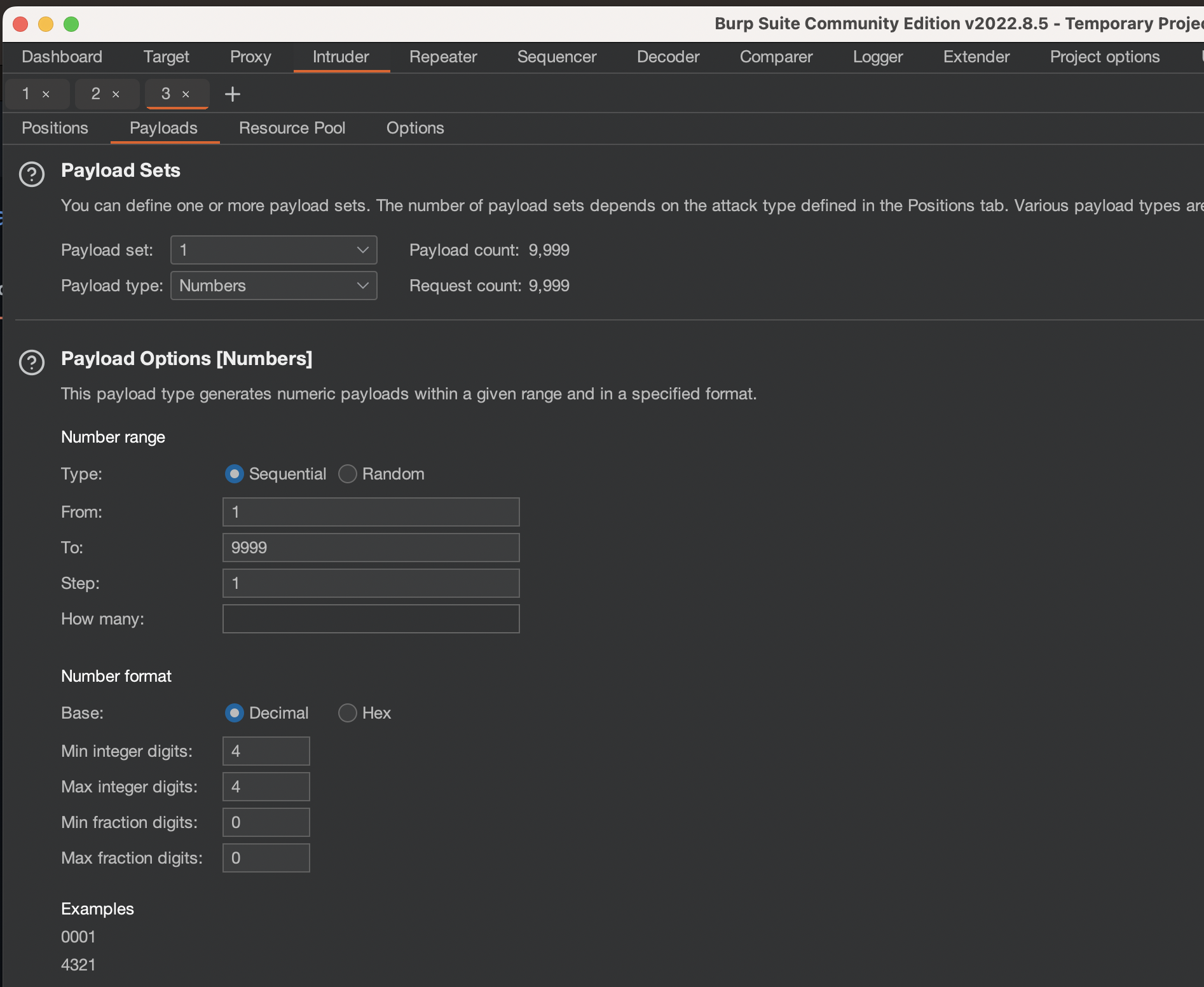1204x987 pixels.
Task: Close Intruder attack tab 2
Action: coord(116,94)
